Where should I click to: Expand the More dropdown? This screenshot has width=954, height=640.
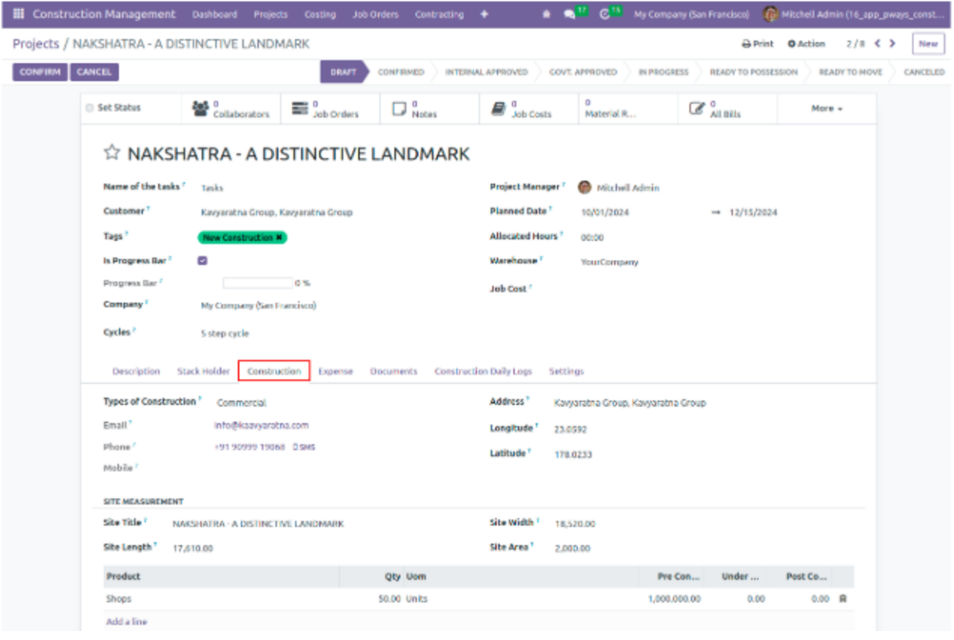click(x=826, y=108)
